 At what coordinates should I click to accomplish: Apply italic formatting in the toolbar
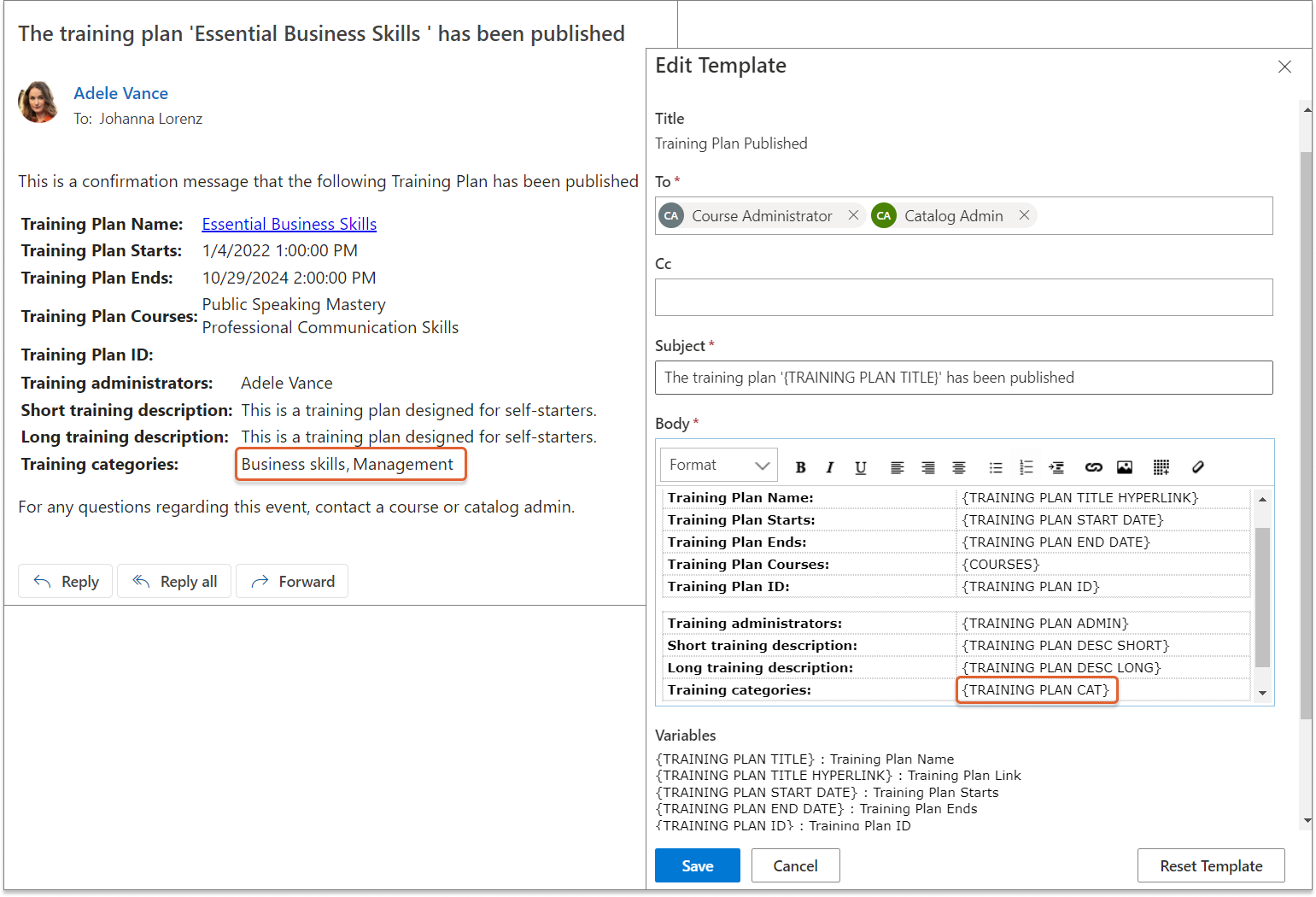pyautogui.click(x=829, y=467)
